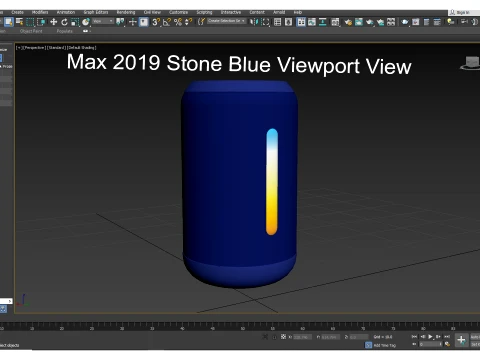Switch to Populate ribbon tab

(x=65, y=31)
